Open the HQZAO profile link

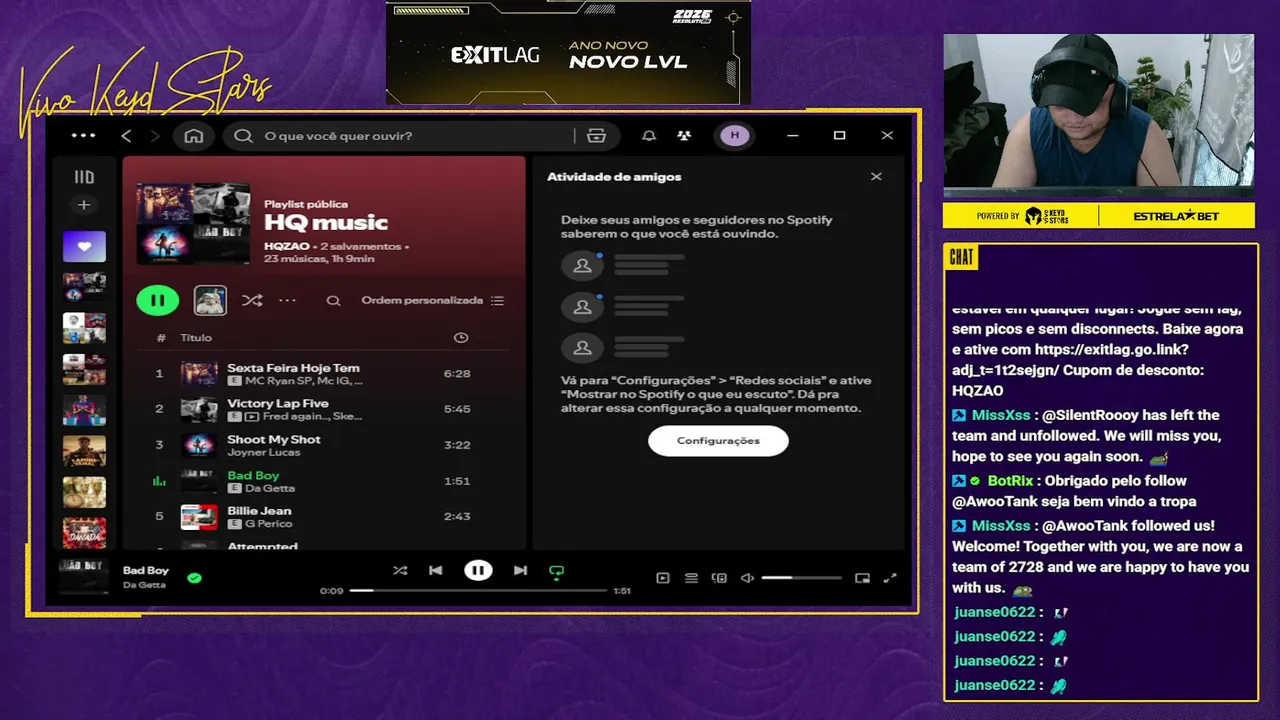(287, 246)
